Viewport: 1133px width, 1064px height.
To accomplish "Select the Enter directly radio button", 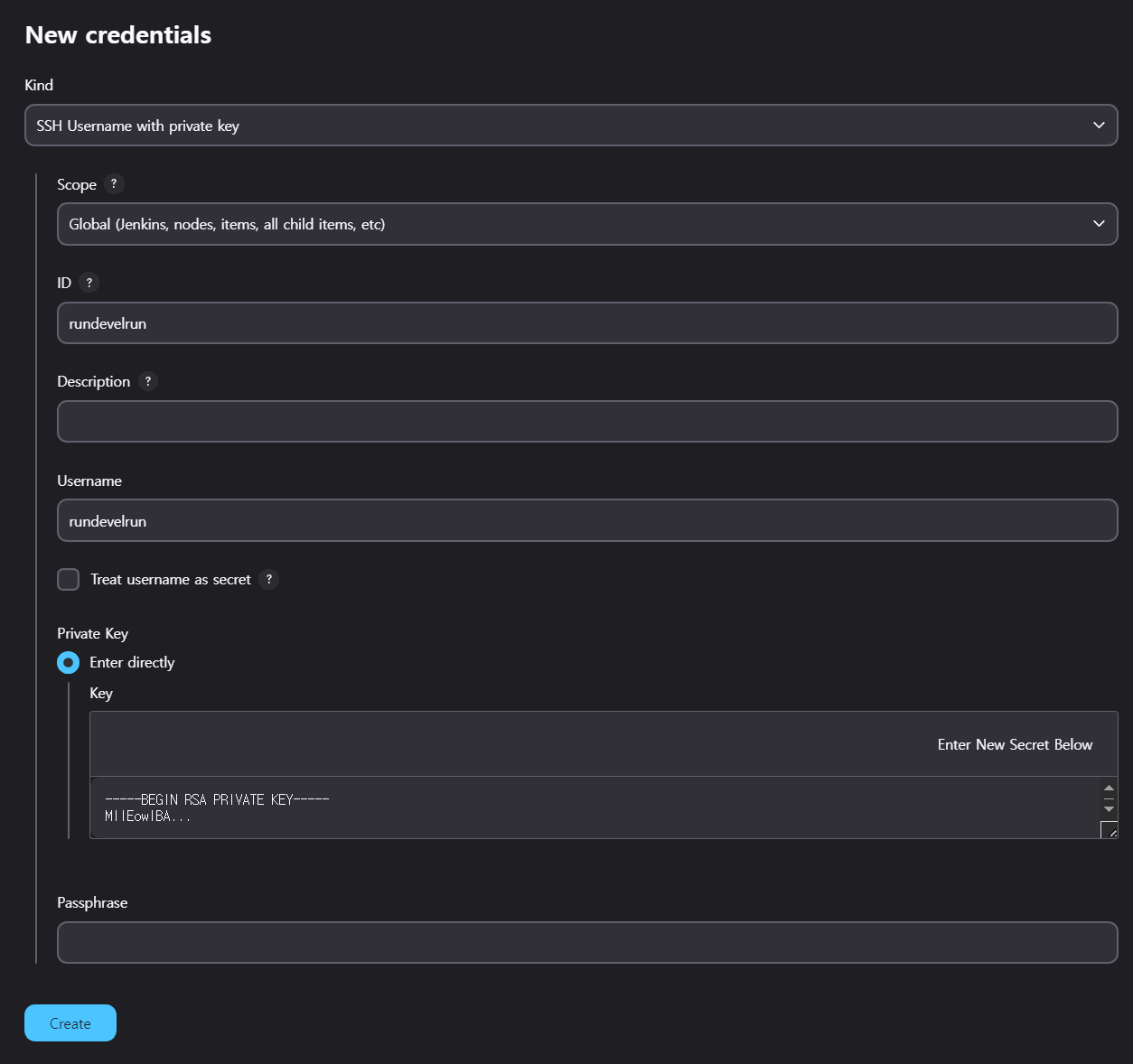I will (x=69, y=663).
